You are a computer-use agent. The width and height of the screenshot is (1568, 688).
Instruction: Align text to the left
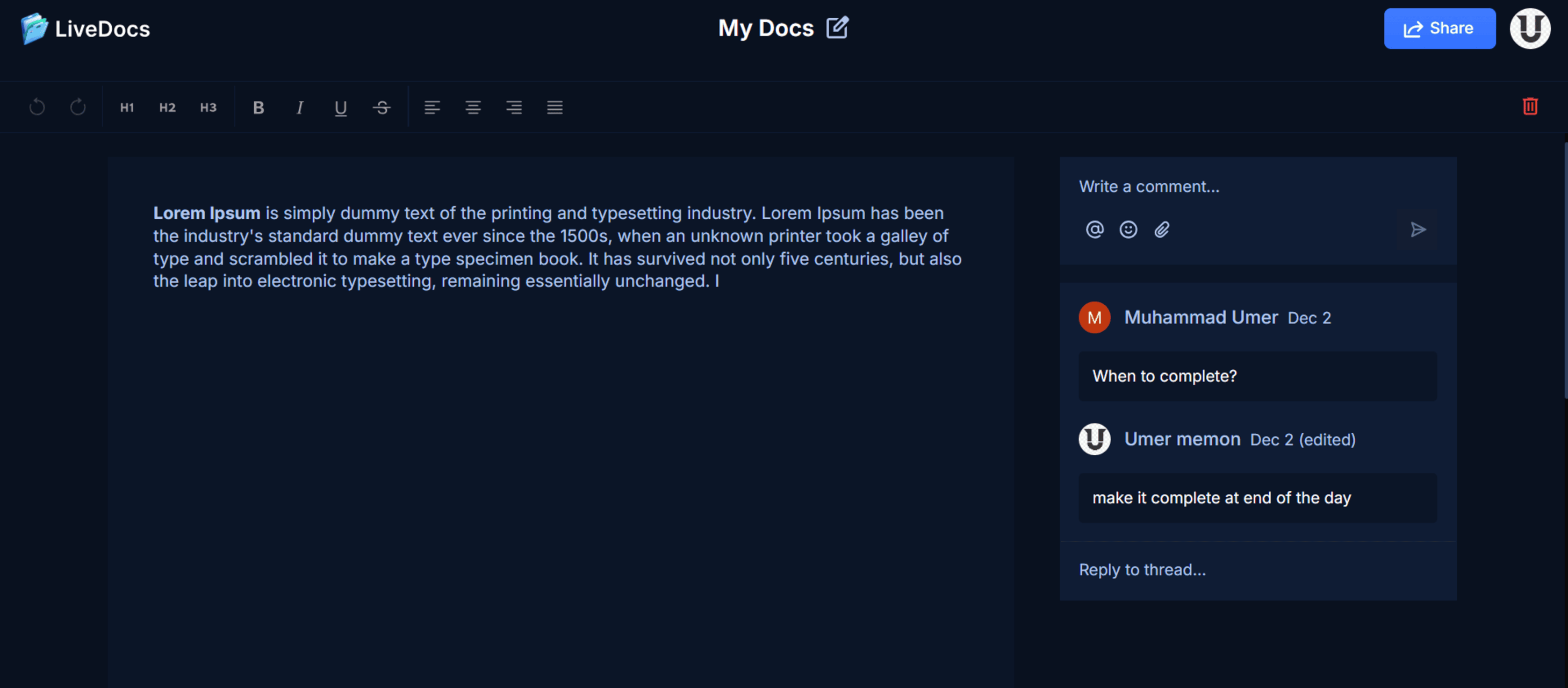[432, 107]
